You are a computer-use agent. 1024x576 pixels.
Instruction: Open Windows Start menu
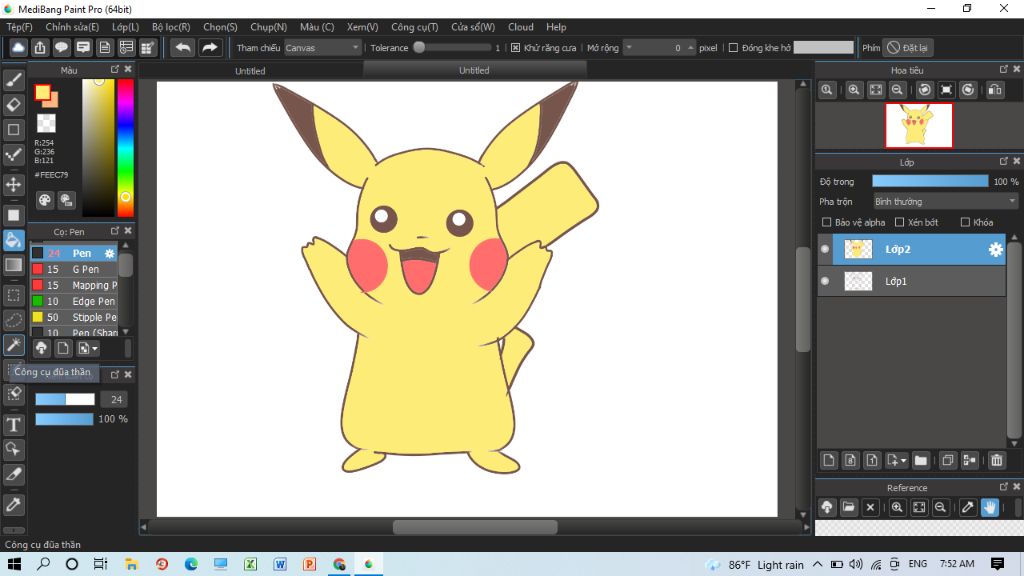coord(14,564)
